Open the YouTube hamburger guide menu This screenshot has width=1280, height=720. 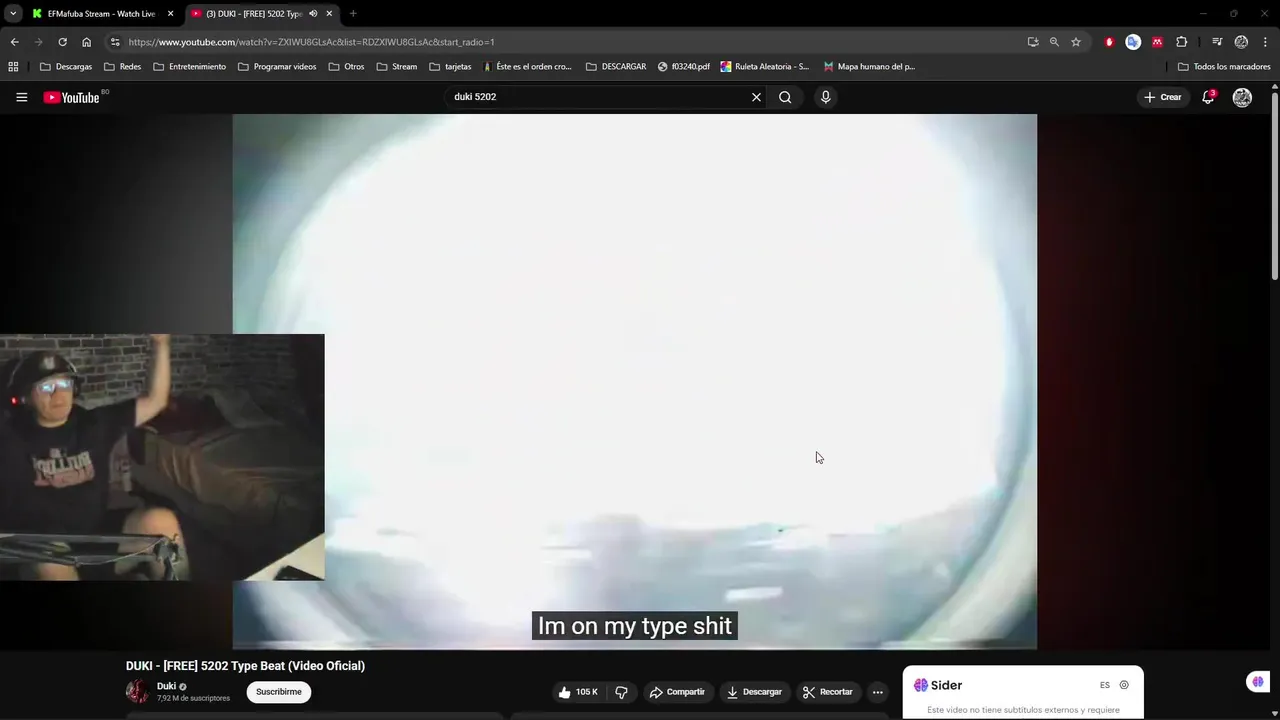[21, 97]
